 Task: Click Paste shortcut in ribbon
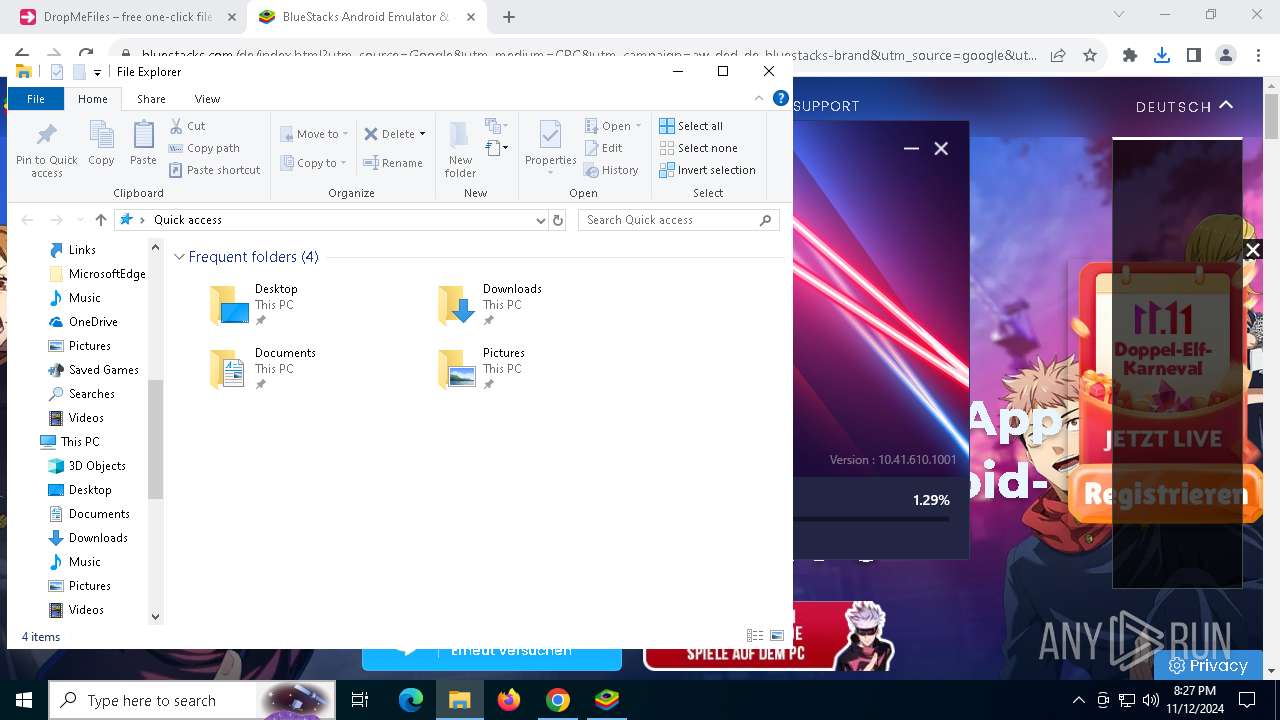(x=214, y=170)
